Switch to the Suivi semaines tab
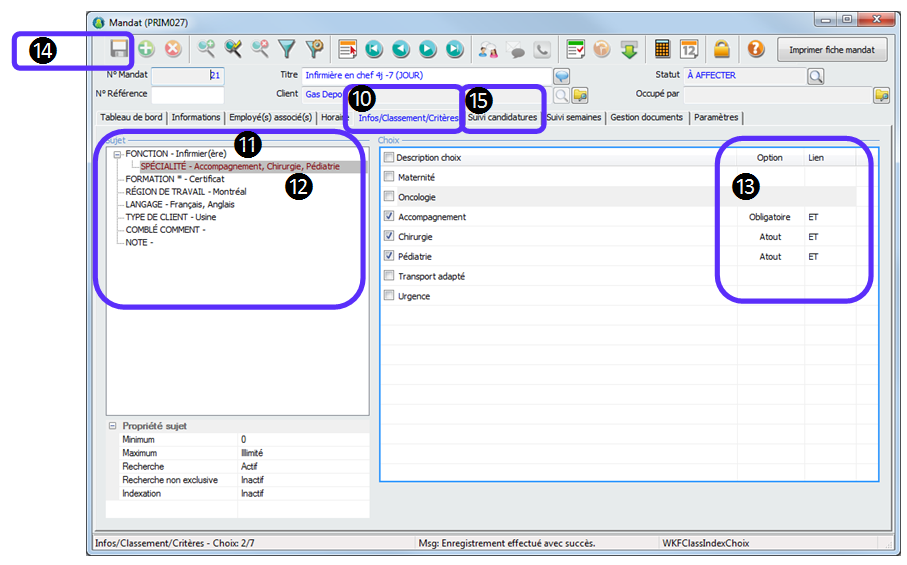Viewport: 907px width, 565px height. click(573, 117)
